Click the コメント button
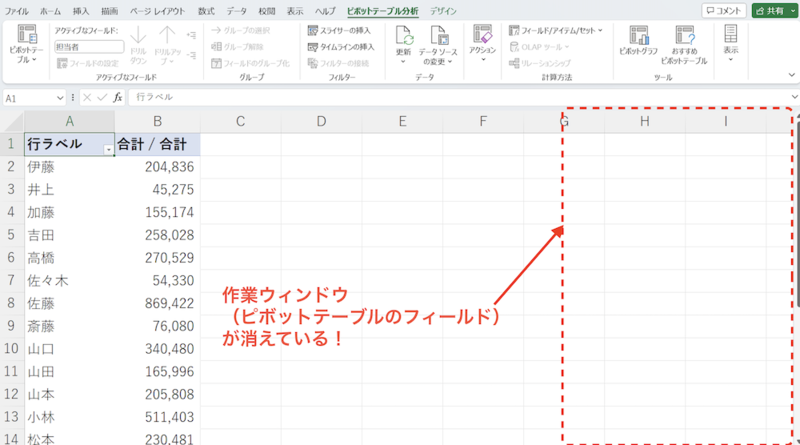Screen dimensions: 800x445 tap(724, 11)
